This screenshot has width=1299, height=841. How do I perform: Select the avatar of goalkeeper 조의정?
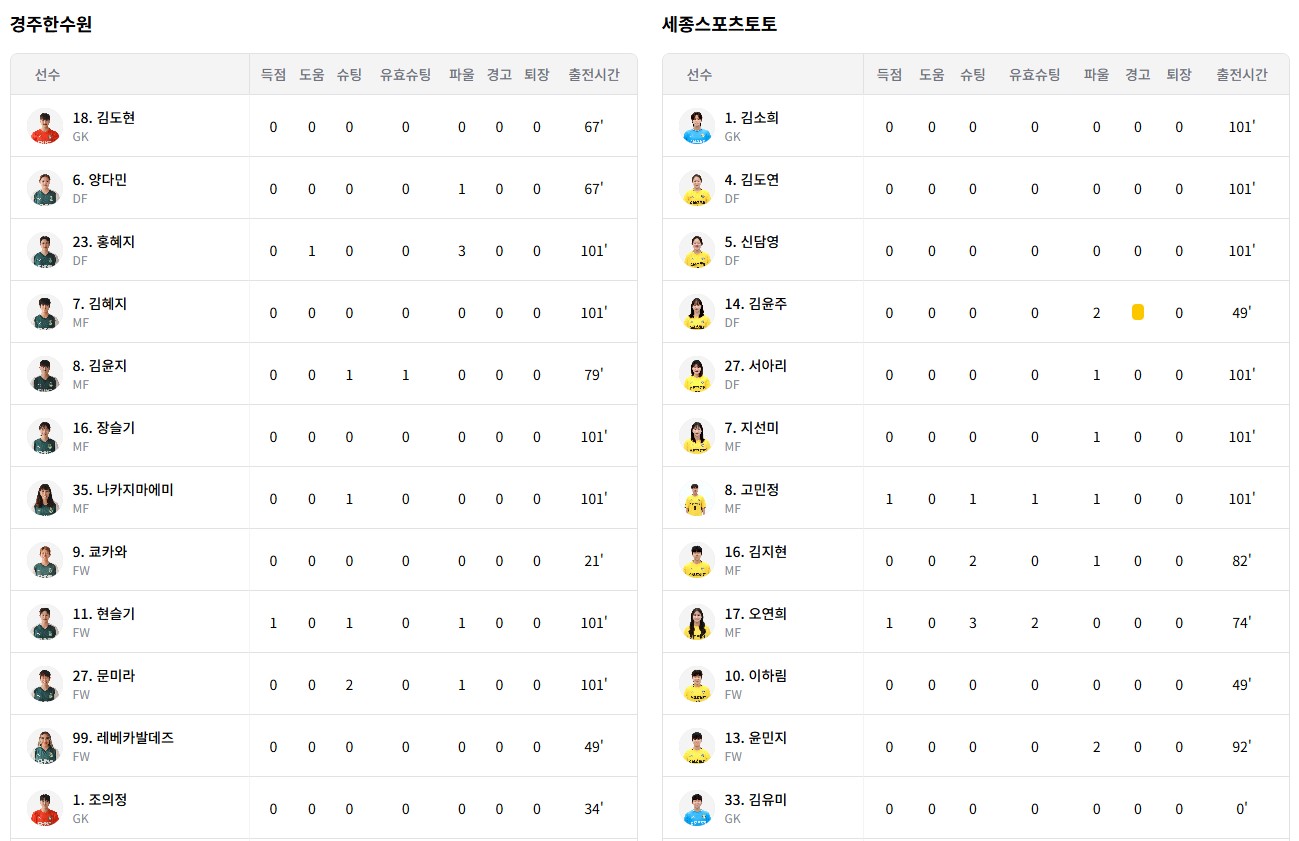point(45,808)
